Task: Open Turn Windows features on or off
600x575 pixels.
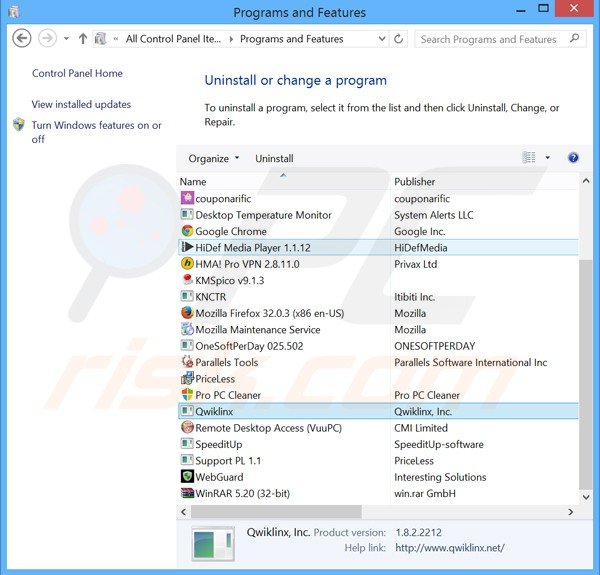Action: coord(96,132)
